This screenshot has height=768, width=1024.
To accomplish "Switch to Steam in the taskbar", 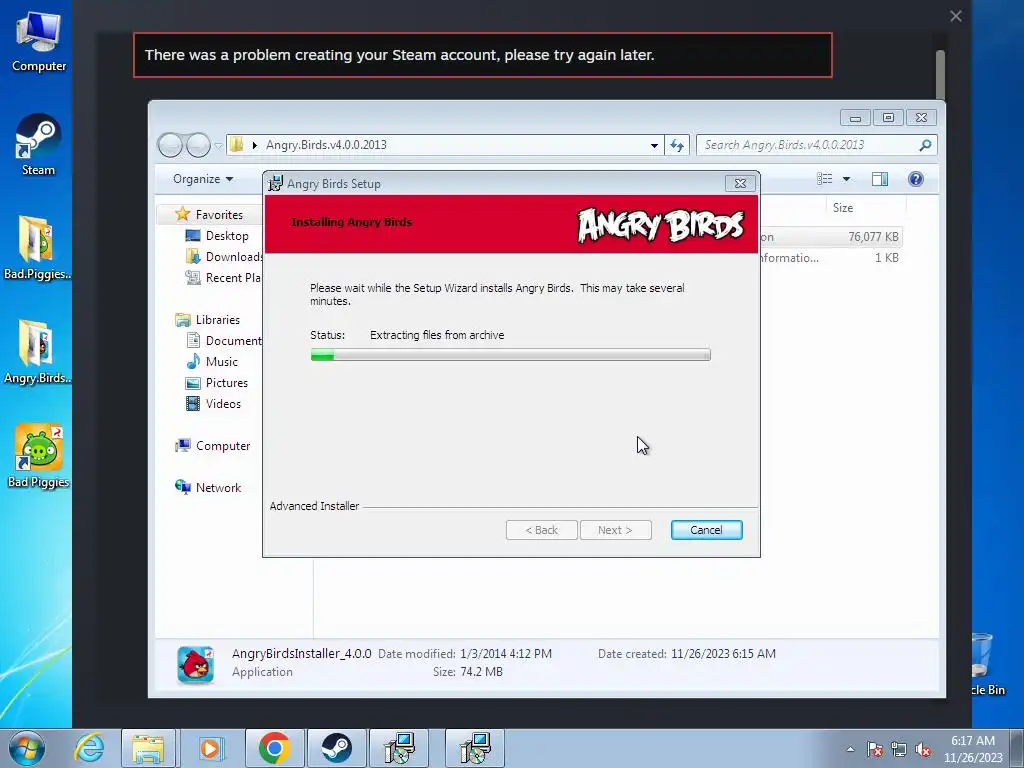I will [x=337, y=748].
